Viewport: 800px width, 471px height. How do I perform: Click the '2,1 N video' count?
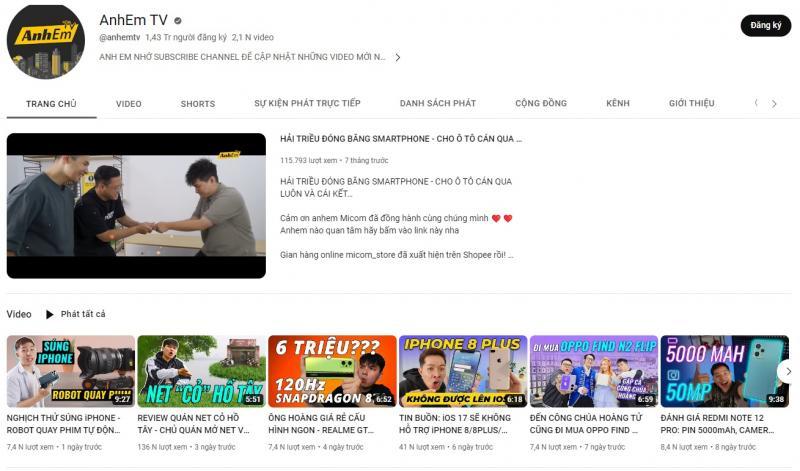[x=253, y=37]
